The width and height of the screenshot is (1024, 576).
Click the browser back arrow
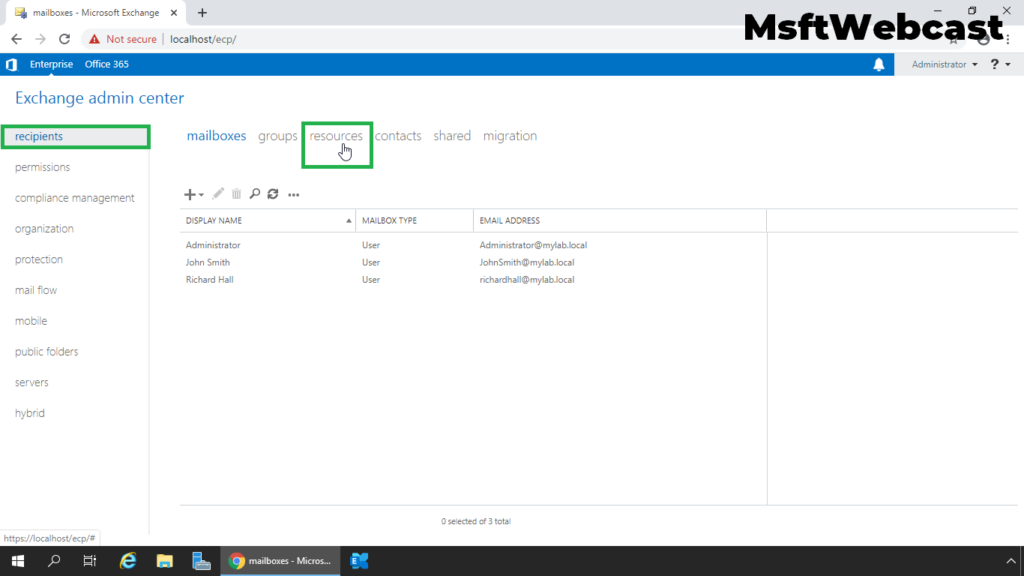tap(16, 39)
